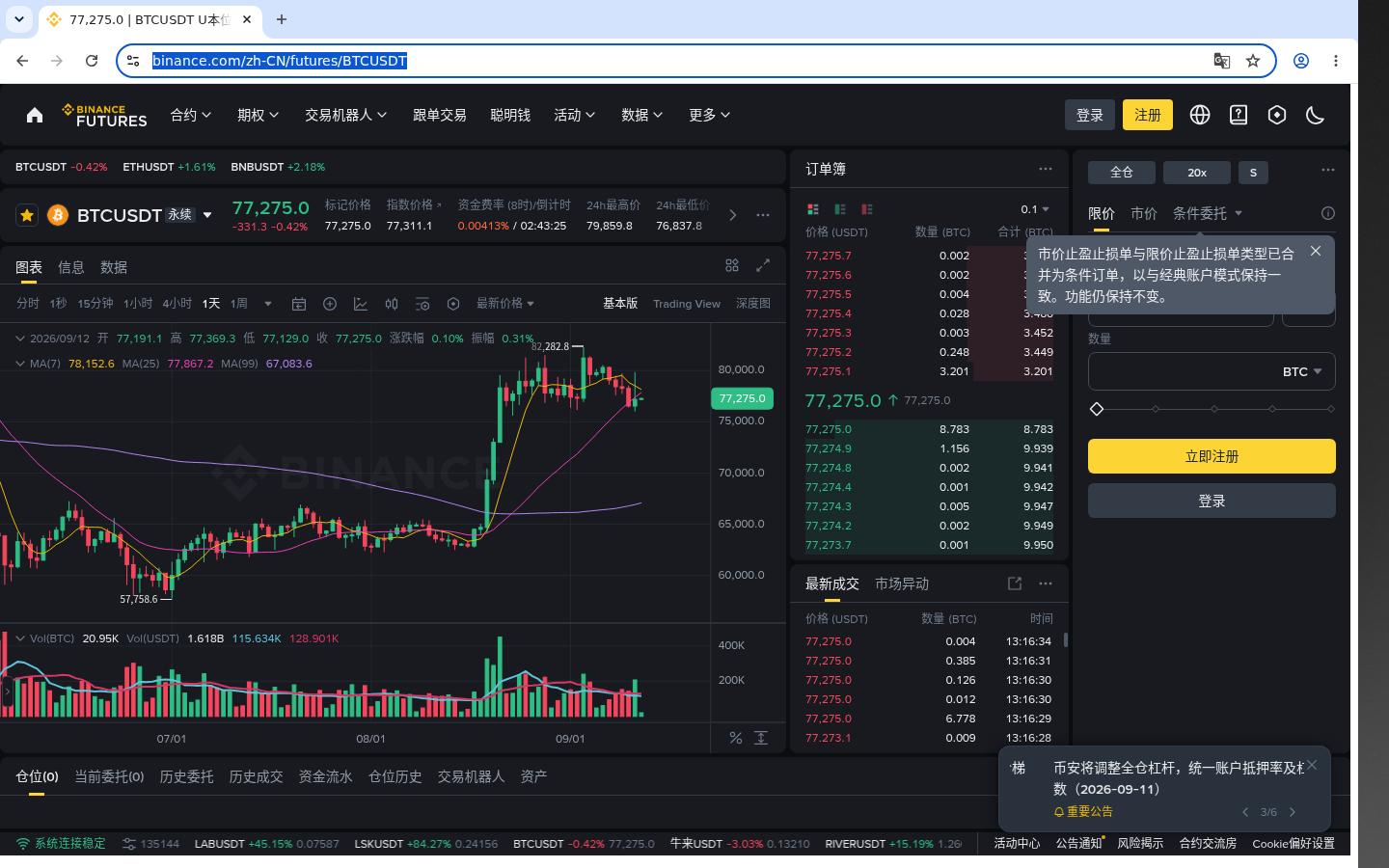1389x868 pixels.
Task: Click the yellow 注册 button
Action: click(1148, 115)
